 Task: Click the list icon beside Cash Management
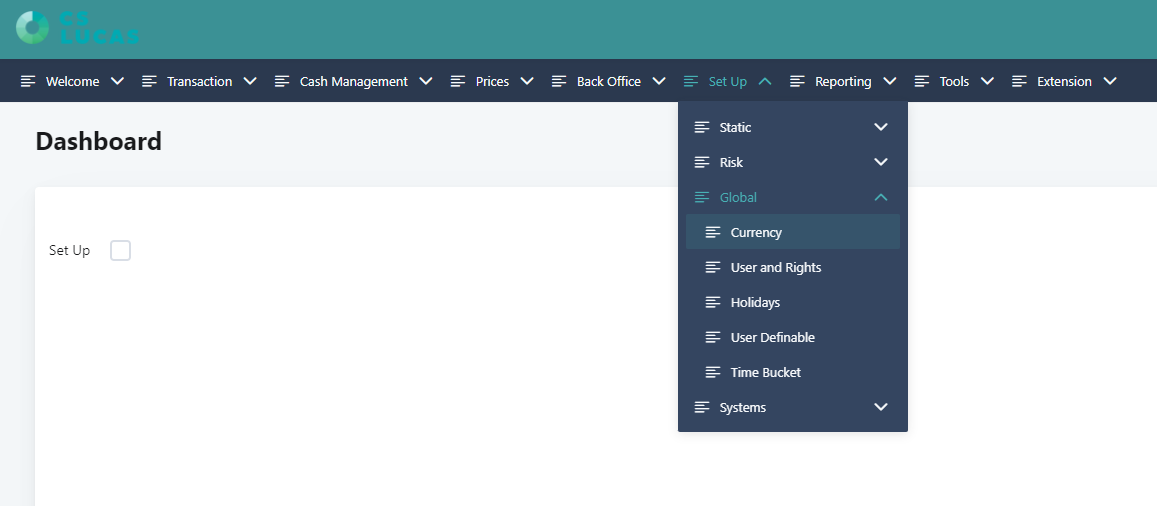pos(282,81)
